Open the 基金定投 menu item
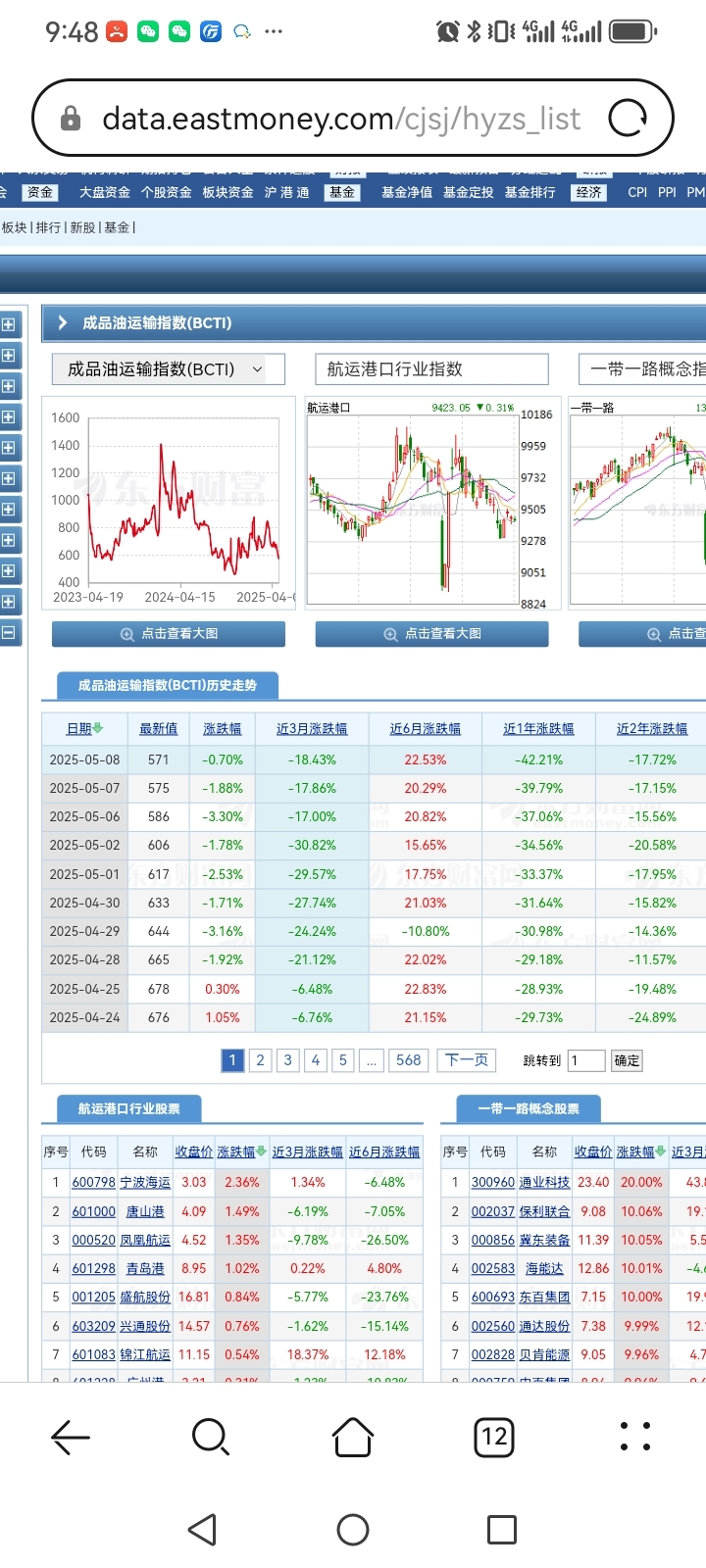The image size is (706, 1568). point(469,192)
